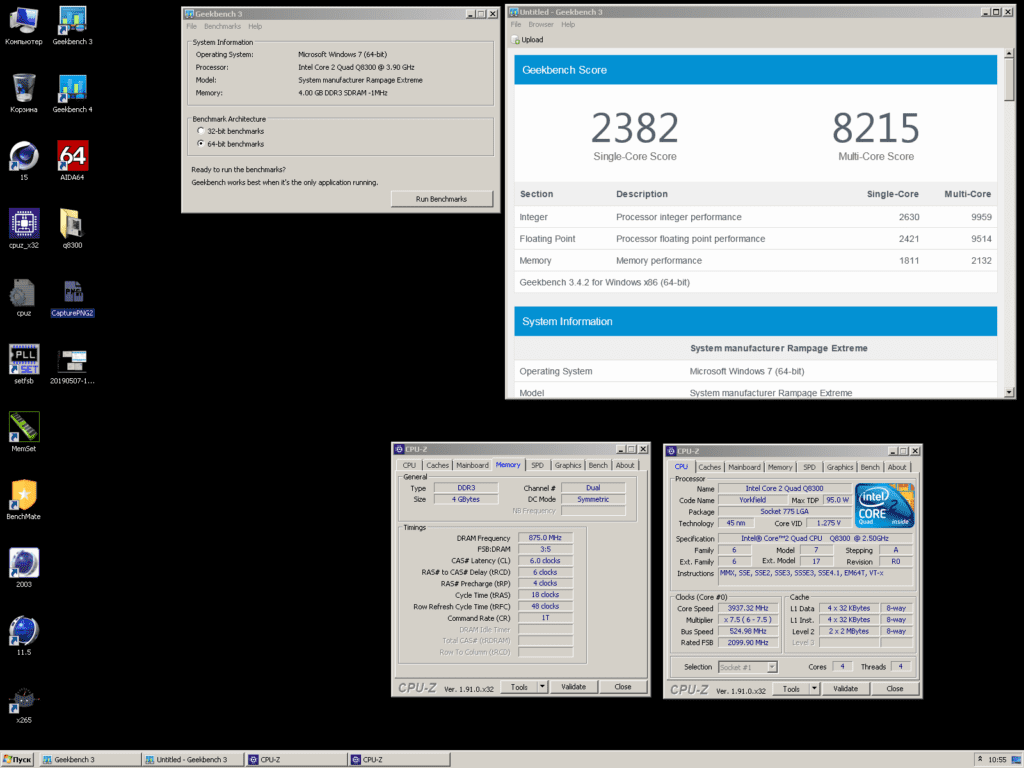Select the Core VID value 1.275 V
Screen dimensions: 1024x768
pos(829,523)
